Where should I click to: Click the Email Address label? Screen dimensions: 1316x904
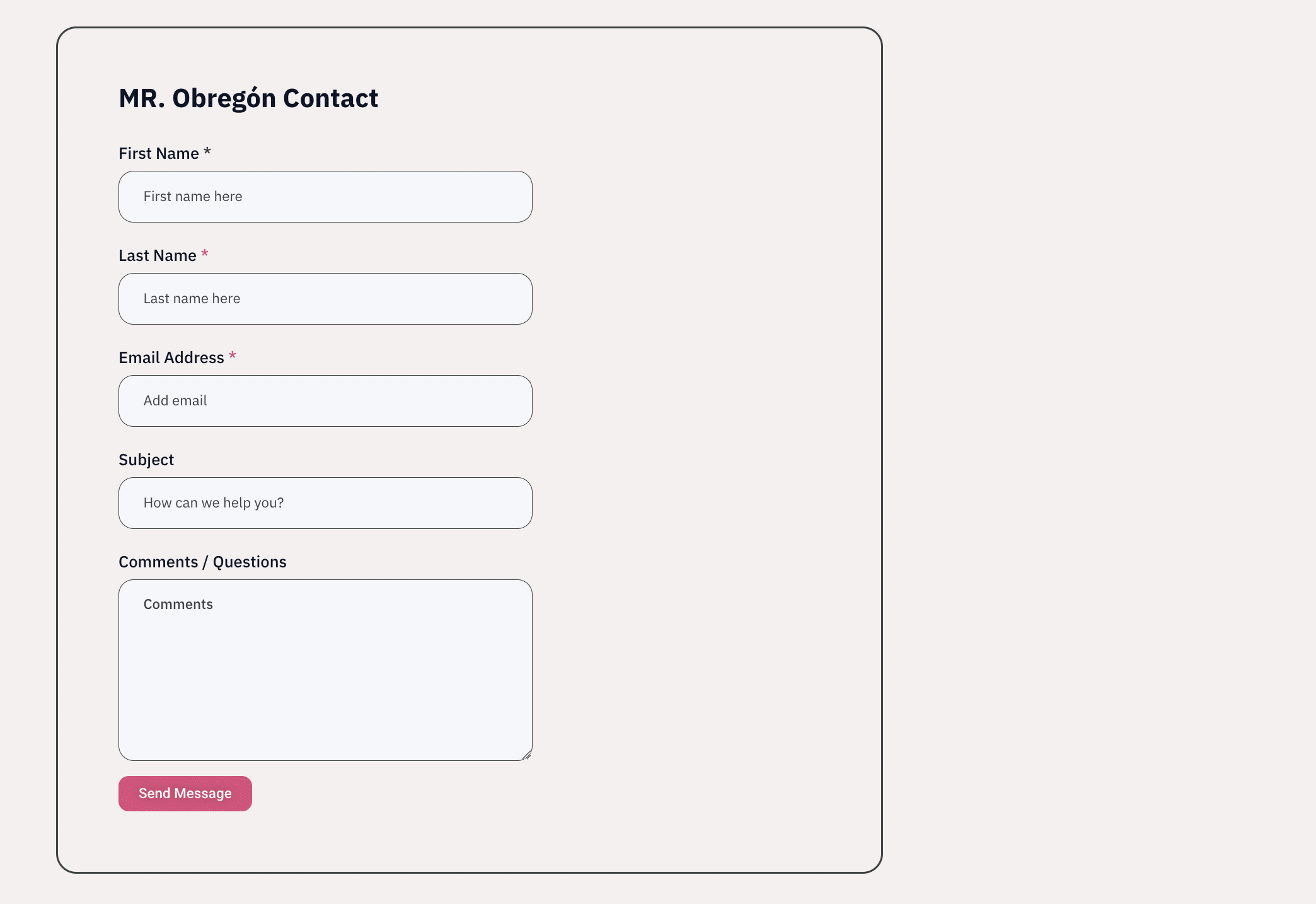pyautogui.click(x=171, y=358)
